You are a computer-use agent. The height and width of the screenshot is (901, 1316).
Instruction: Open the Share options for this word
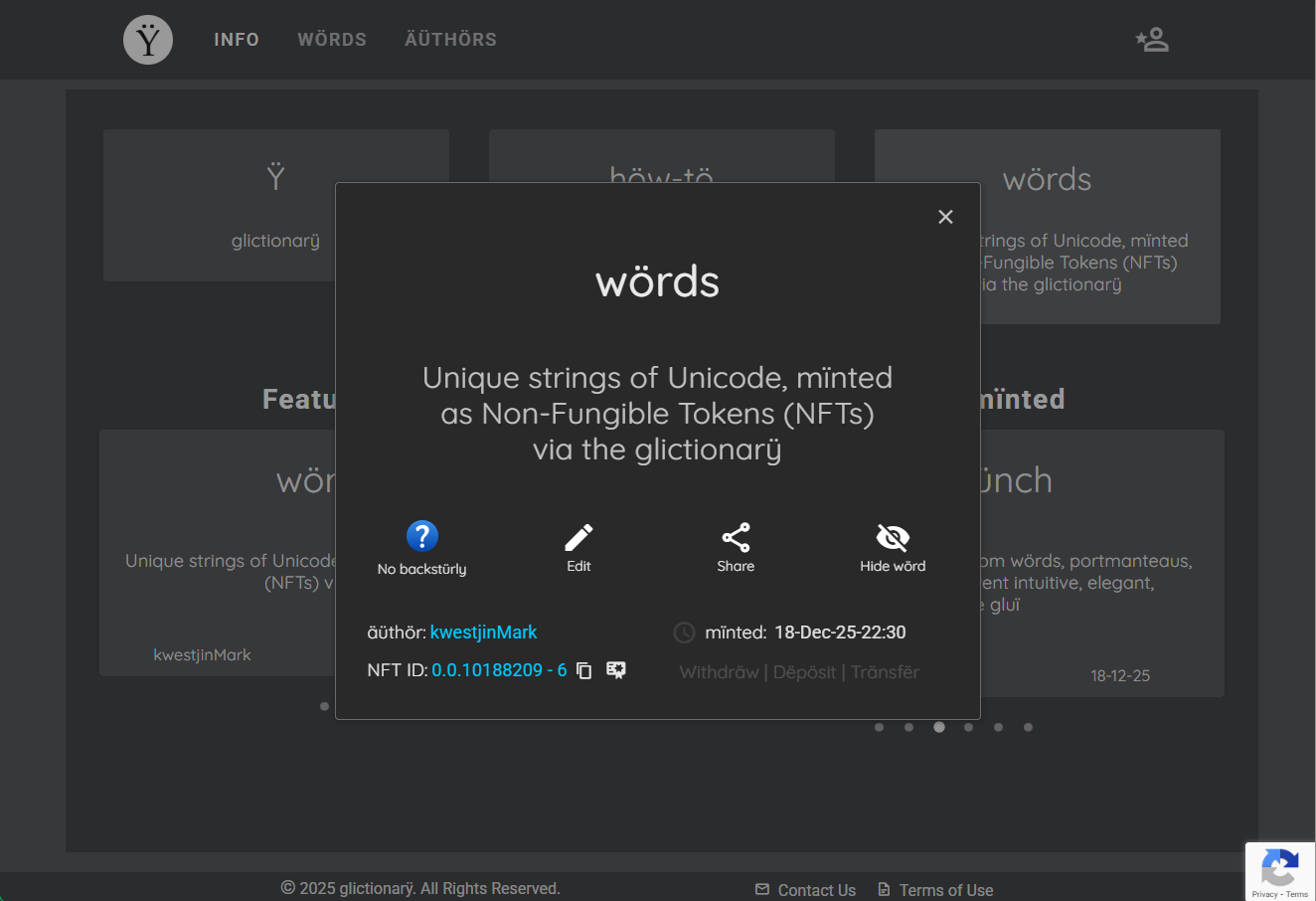tap(736, 537)
